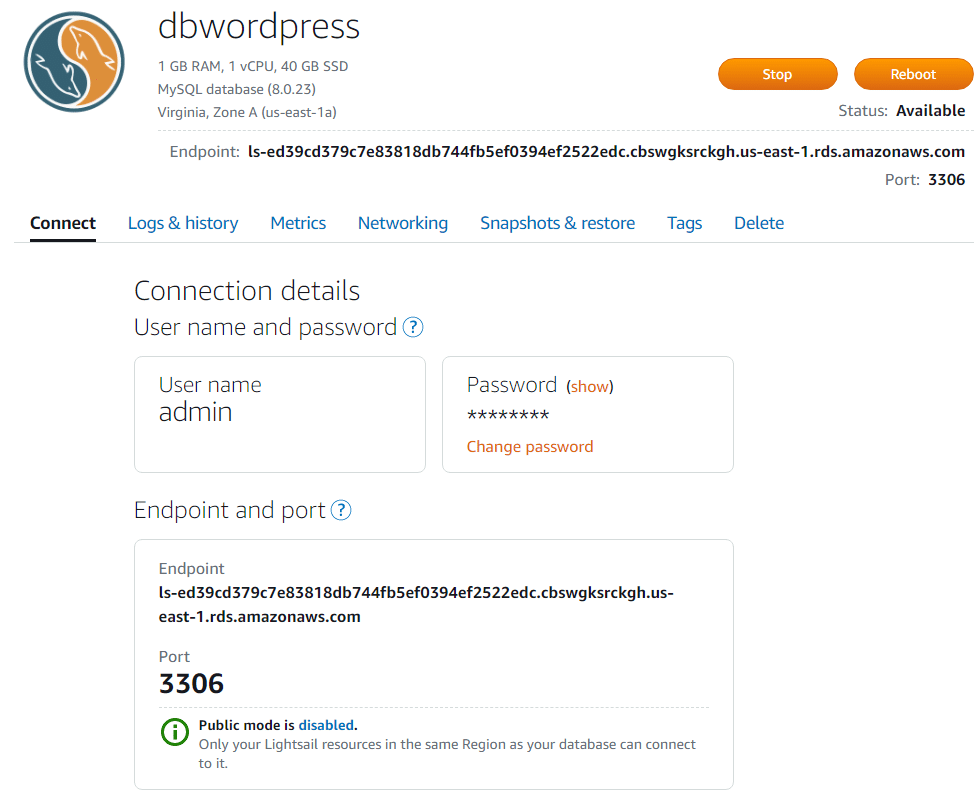Open help for Endpoint and port
The image size is (980, 794).
(x=341, y=510)
